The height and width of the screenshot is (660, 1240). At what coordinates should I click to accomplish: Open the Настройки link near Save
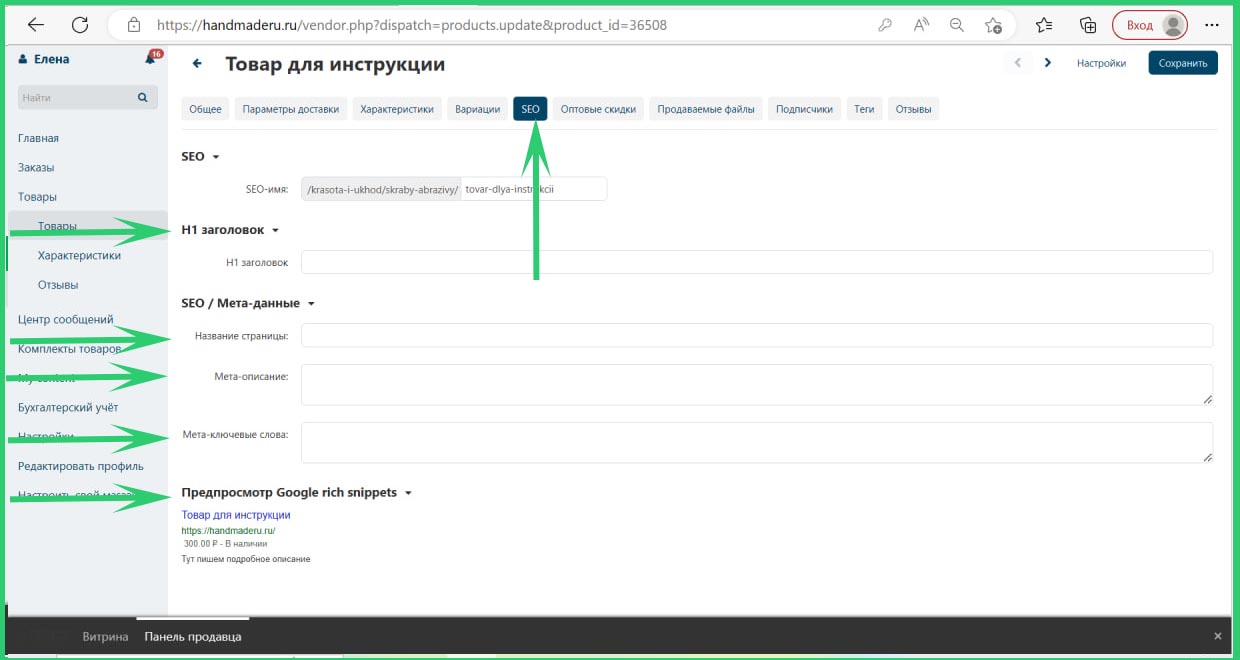point(1101,63)
